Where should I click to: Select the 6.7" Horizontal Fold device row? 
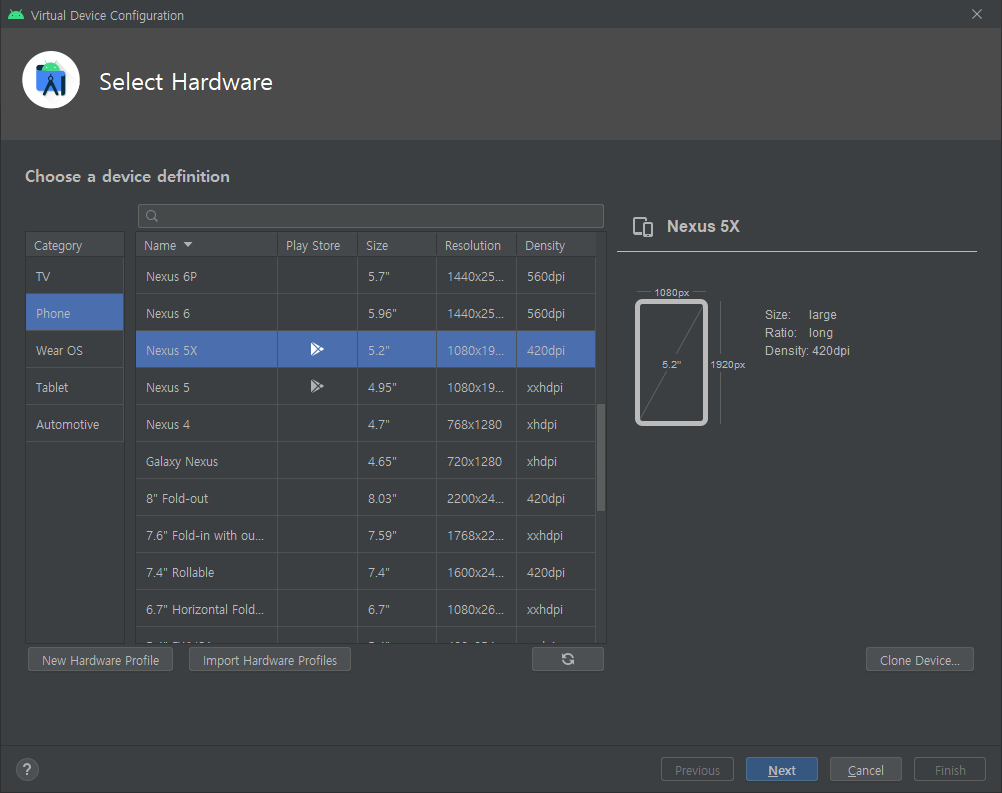coord(366,610)
